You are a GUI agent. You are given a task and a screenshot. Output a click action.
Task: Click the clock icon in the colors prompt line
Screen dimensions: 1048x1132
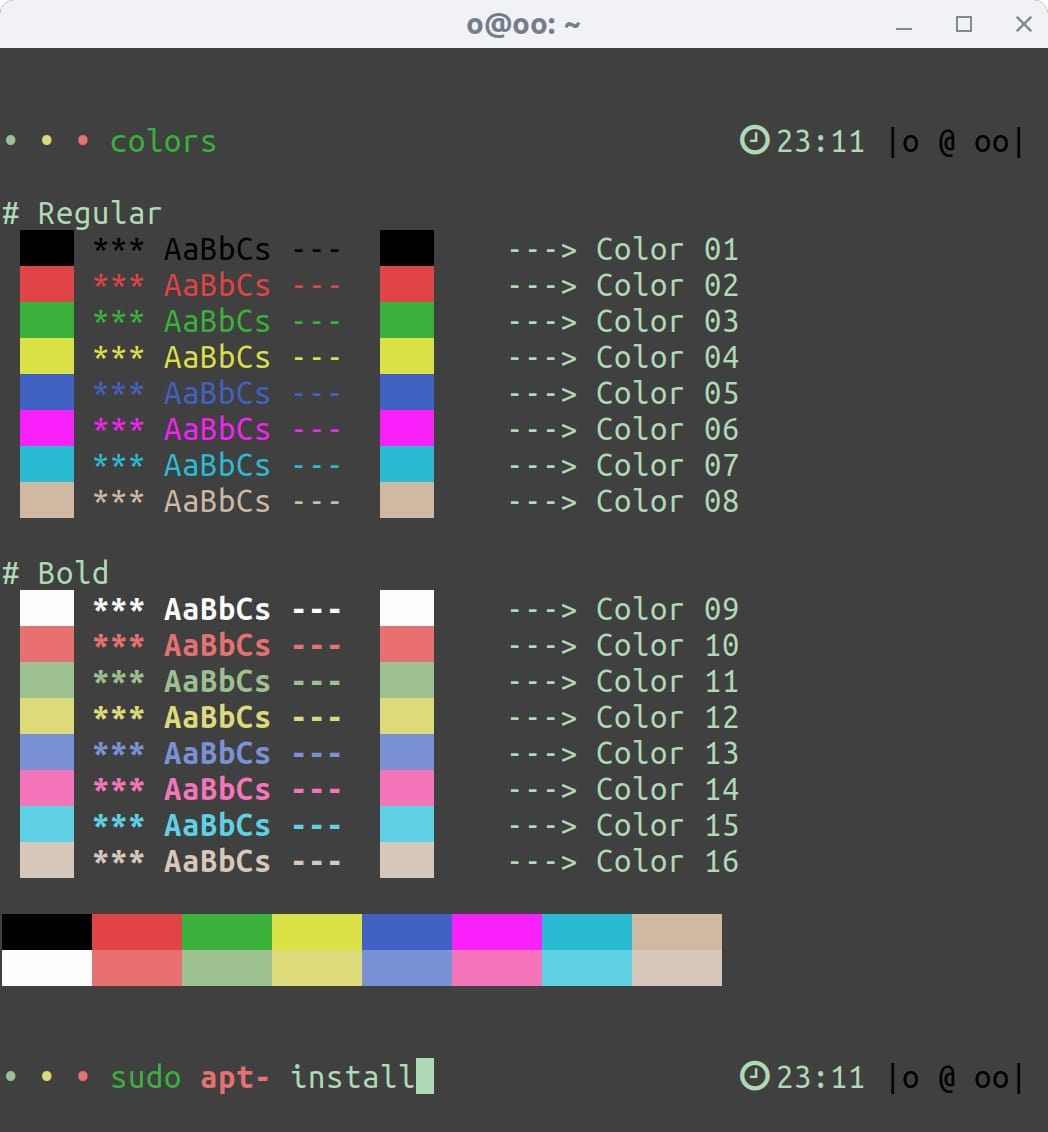click(754, 141)
